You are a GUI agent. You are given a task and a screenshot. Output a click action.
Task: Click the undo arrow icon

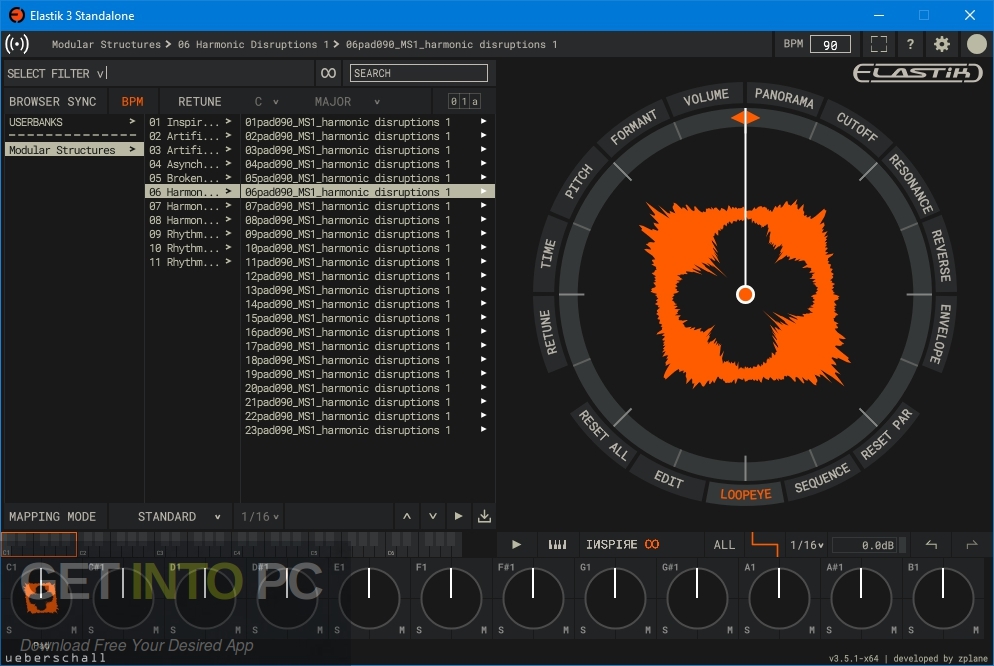tap(931, 544)
